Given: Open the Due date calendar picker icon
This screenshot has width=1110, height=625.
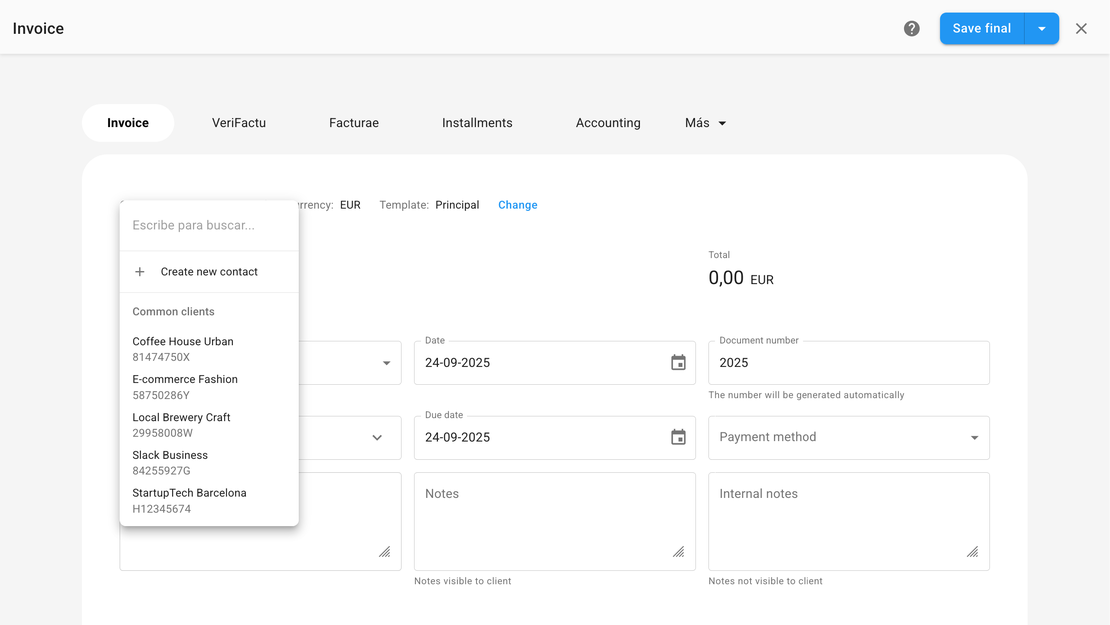Looking at the screenshot, I should pos(678,437).
